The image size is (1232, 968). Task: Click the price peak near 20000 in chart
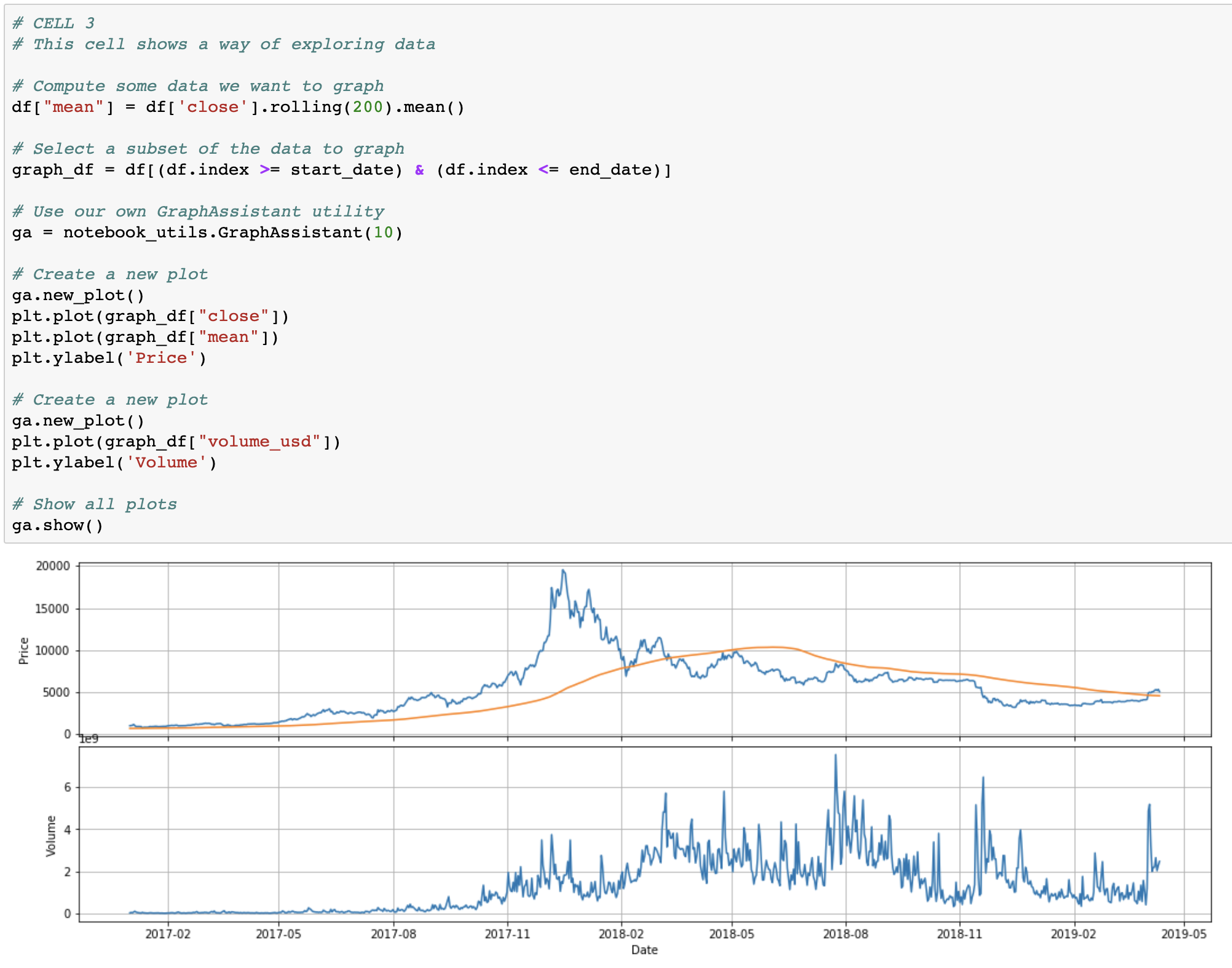(563, 571)
